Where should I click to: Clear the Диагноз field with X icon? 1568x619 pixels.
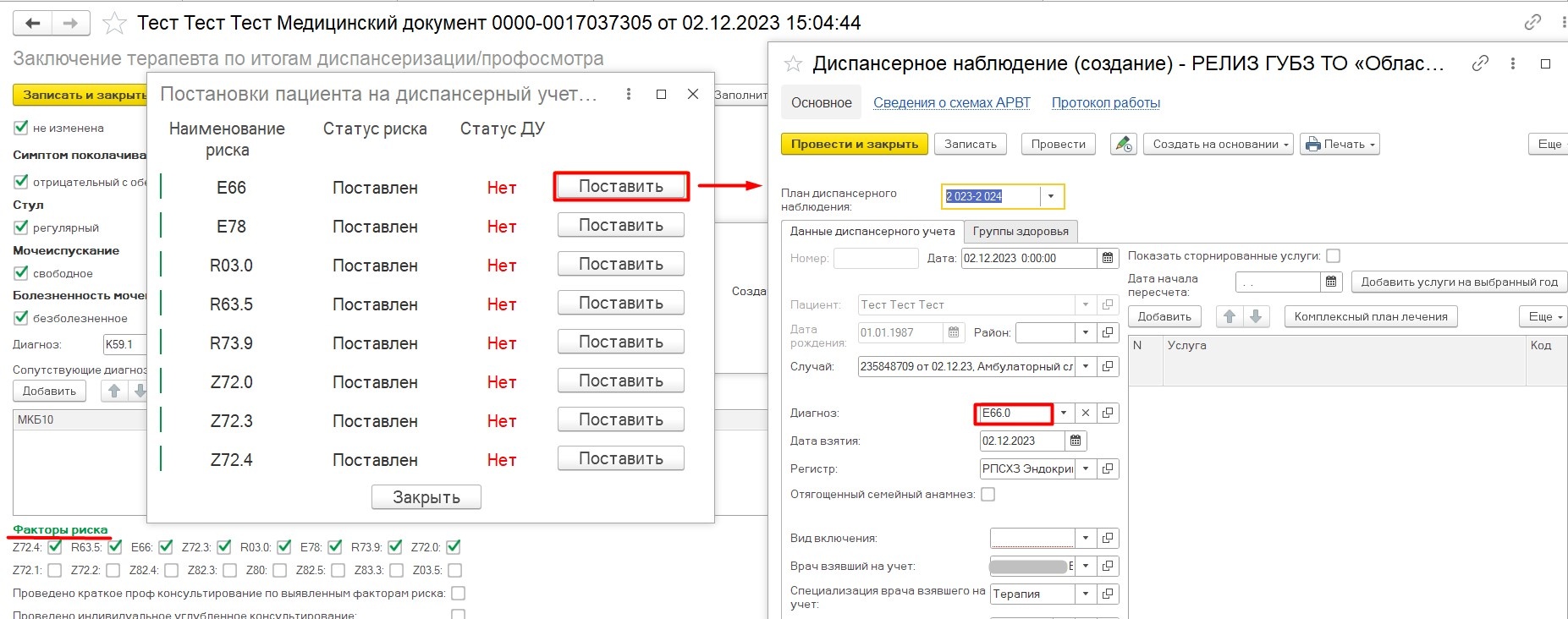1086,413
